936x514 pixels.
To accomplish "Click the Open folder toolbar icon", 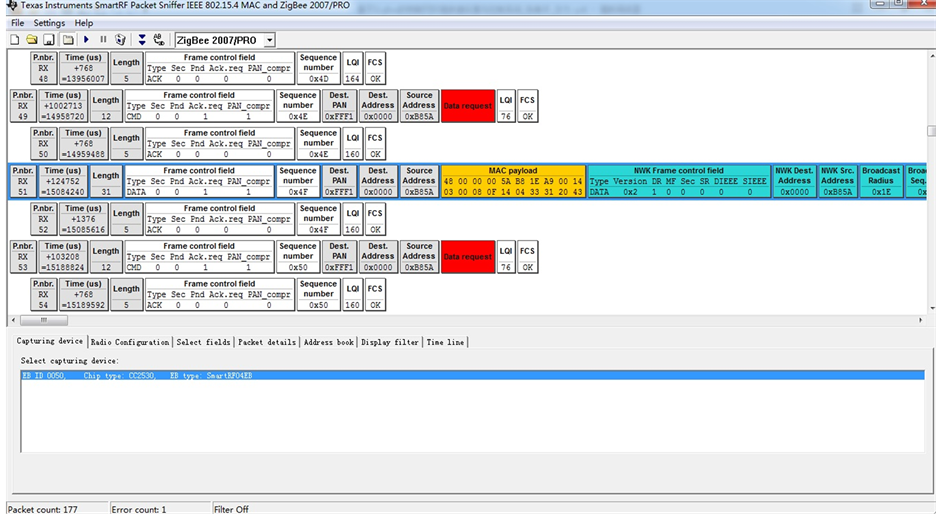I will pyautogui.click(x=32, y=40).
